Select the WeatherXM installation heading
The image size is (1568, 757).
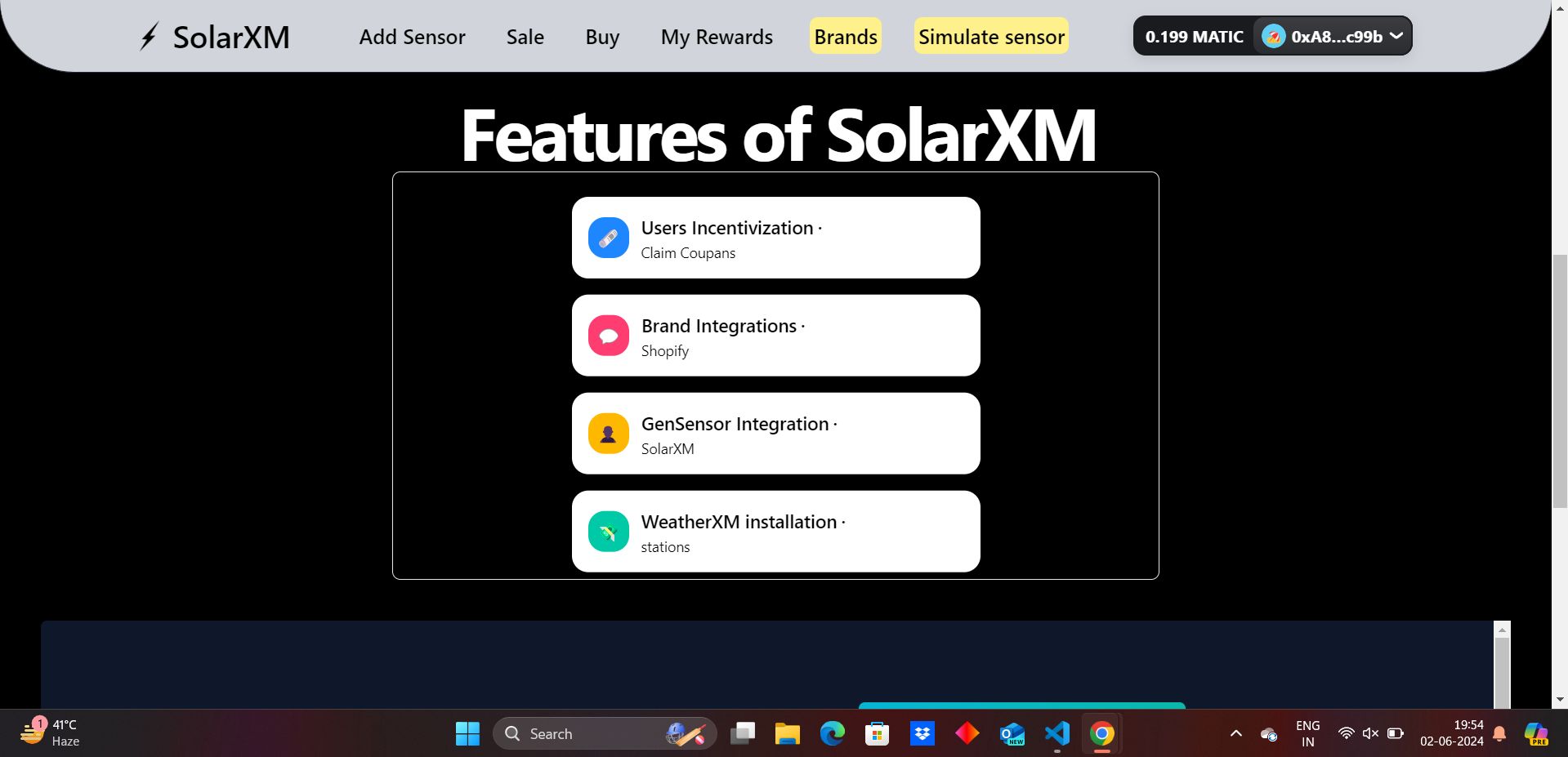tap(739, 522)
